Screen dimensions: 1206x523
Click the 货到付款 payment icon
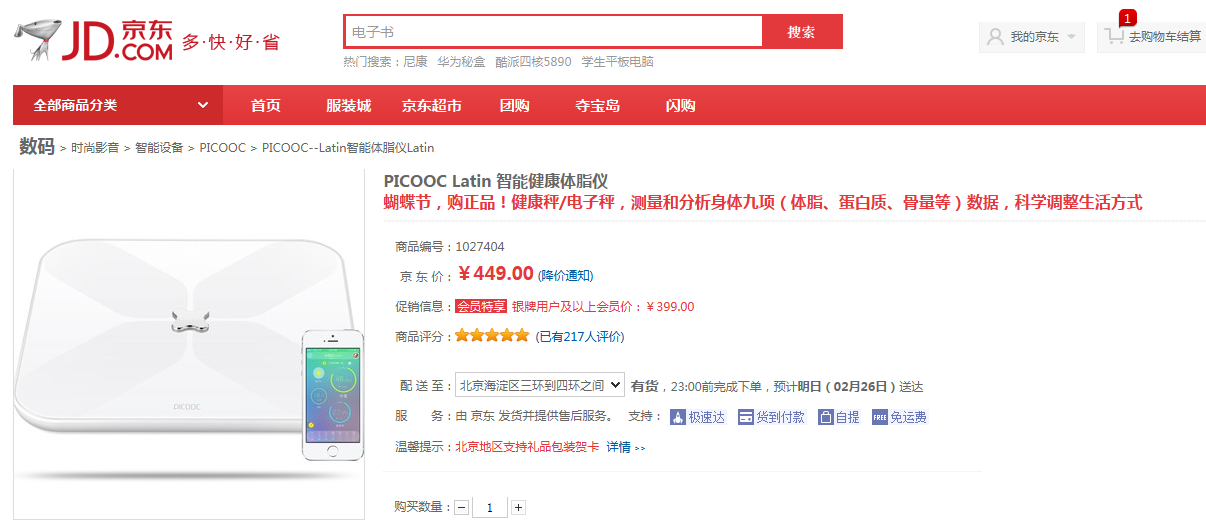[746, 417]
